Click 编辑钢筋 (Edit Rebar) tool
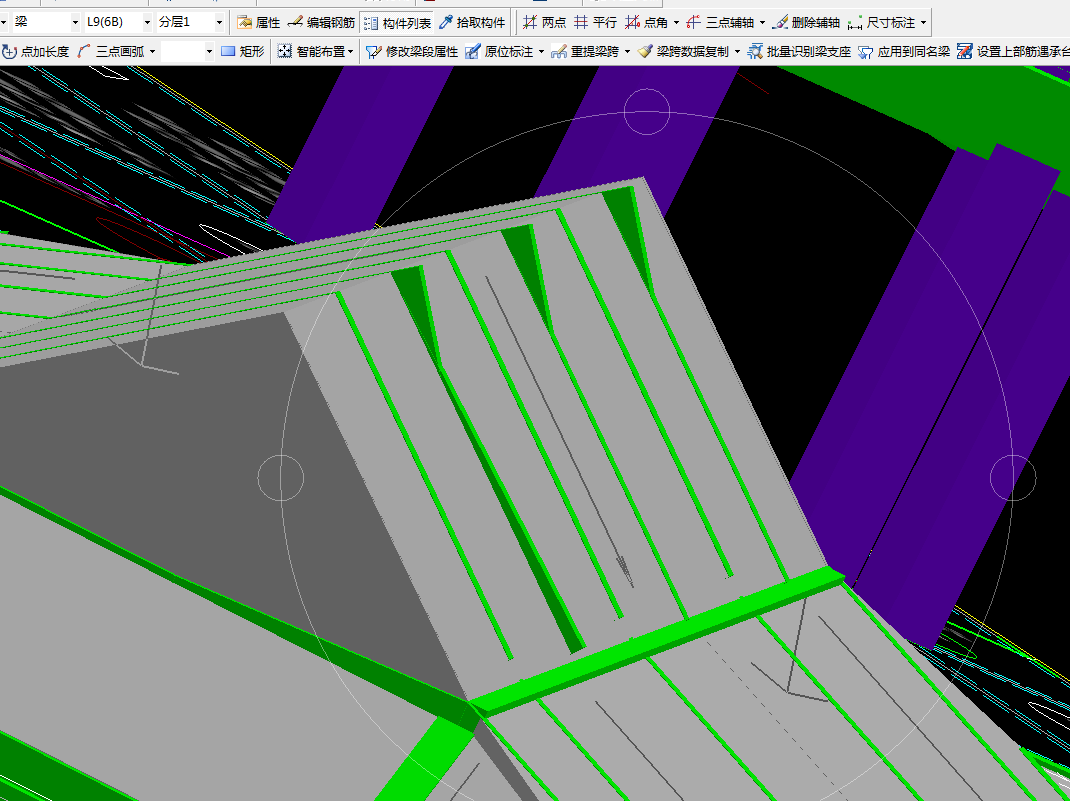Image resolution: width=1070 pixels, height=801 pixels. [321, 23]
